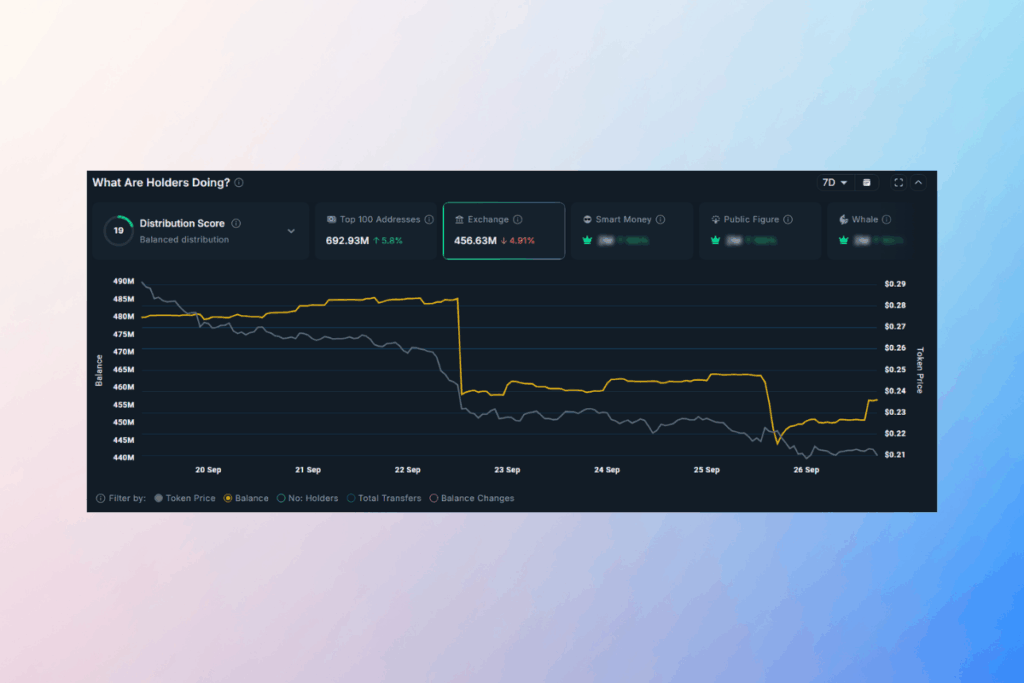Image resolution: width=1024 pixels, height=683 pixels.
Task: Click the Exchange bank icon
Action: [460, 219]
